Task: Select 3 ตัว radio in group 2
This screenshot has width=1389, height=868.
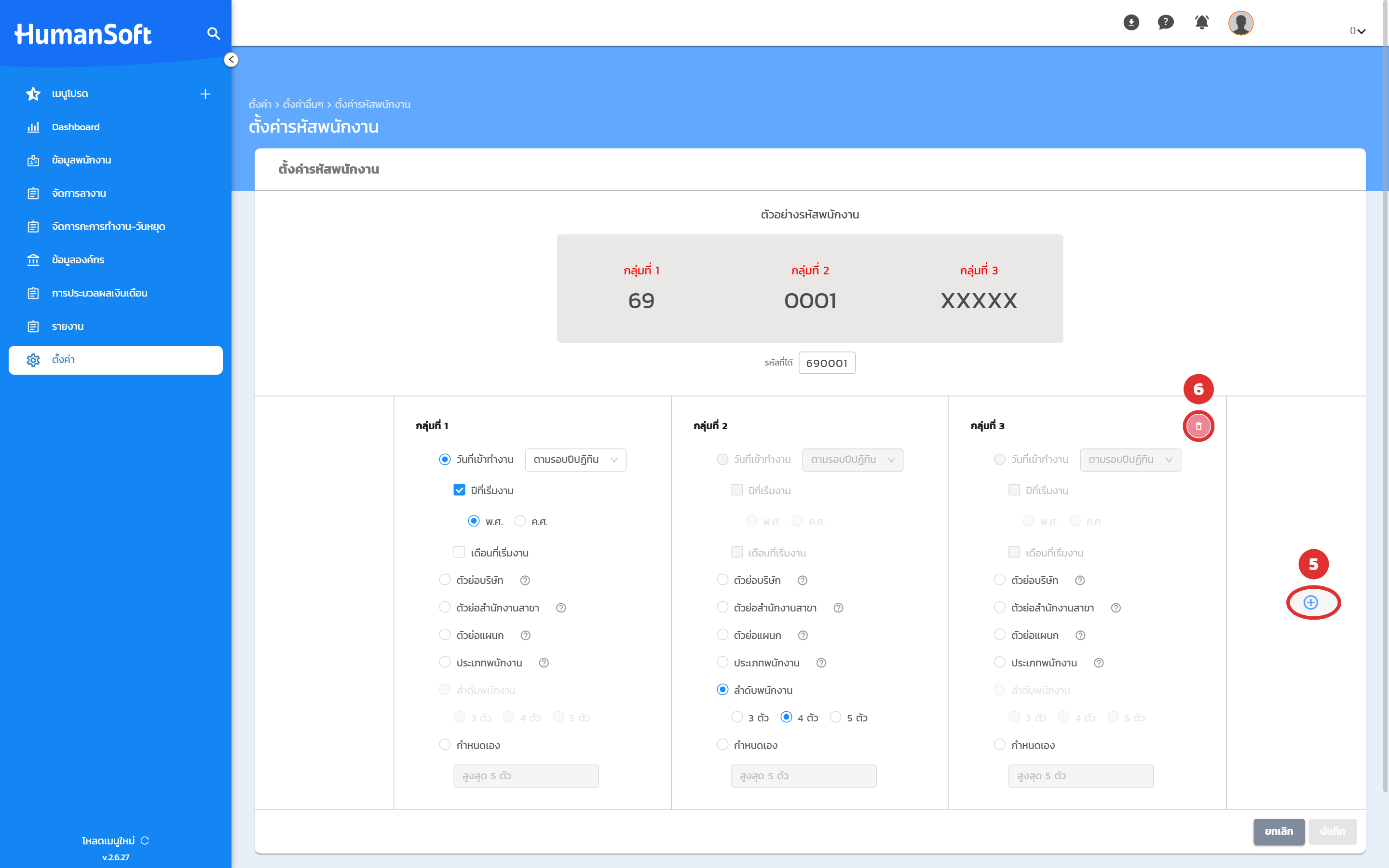Action: [737, 717]
